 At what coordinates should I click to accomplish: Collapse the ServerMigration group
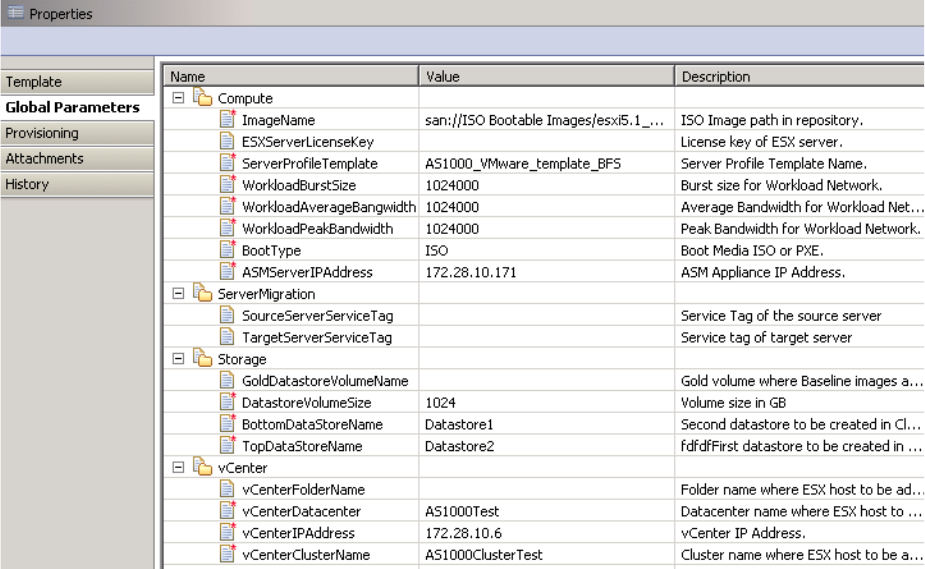pyautogui.click(x=177, y=294)
